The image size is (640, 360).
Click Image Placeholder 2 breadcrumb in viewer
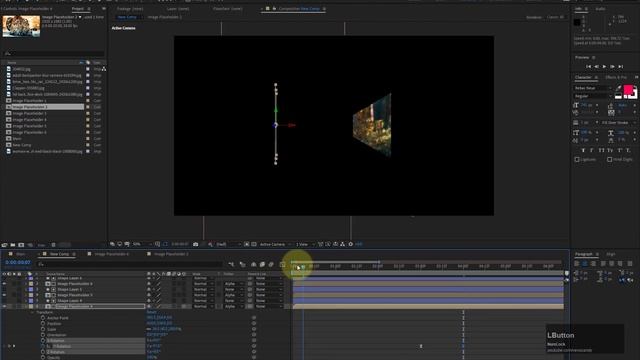point(164,17)
